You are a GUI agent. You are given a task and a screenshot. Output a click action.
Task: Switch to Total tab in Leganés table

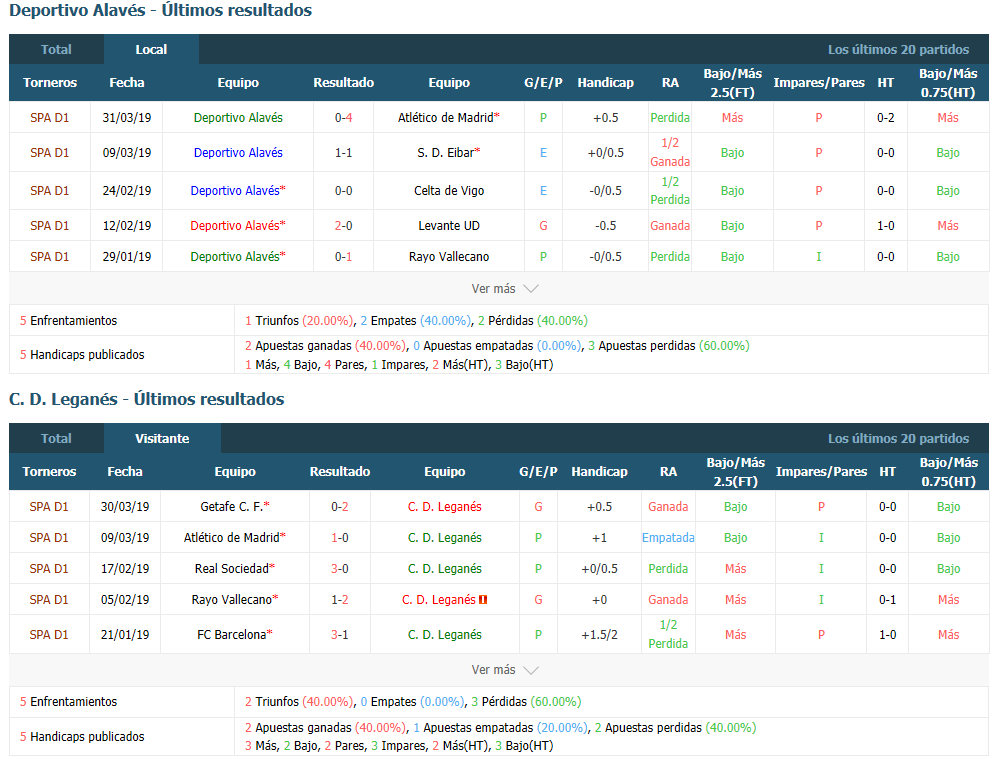56,439
